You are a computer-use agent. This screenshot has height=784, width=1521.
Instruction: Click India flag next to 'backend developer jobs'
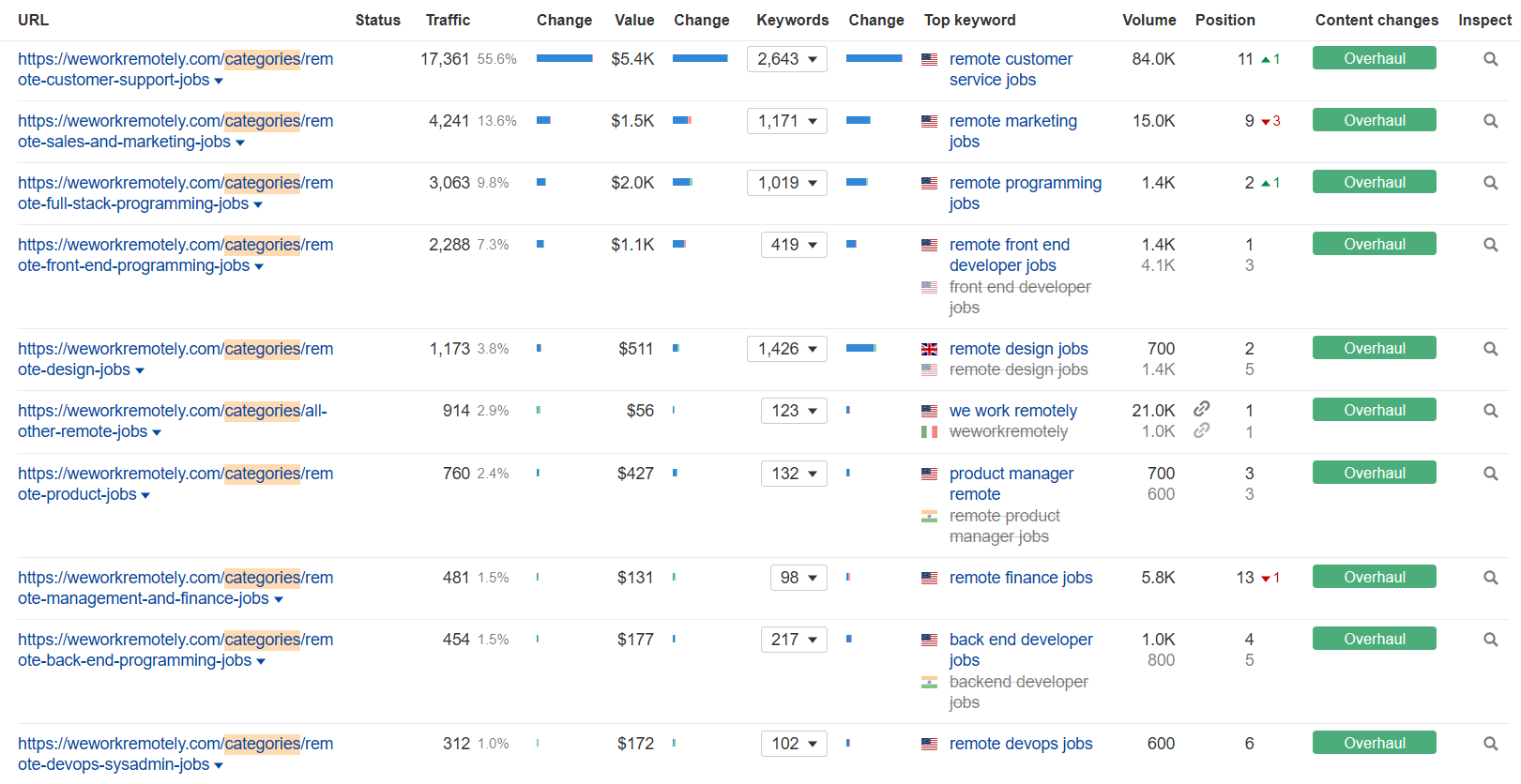click(929, 682)
